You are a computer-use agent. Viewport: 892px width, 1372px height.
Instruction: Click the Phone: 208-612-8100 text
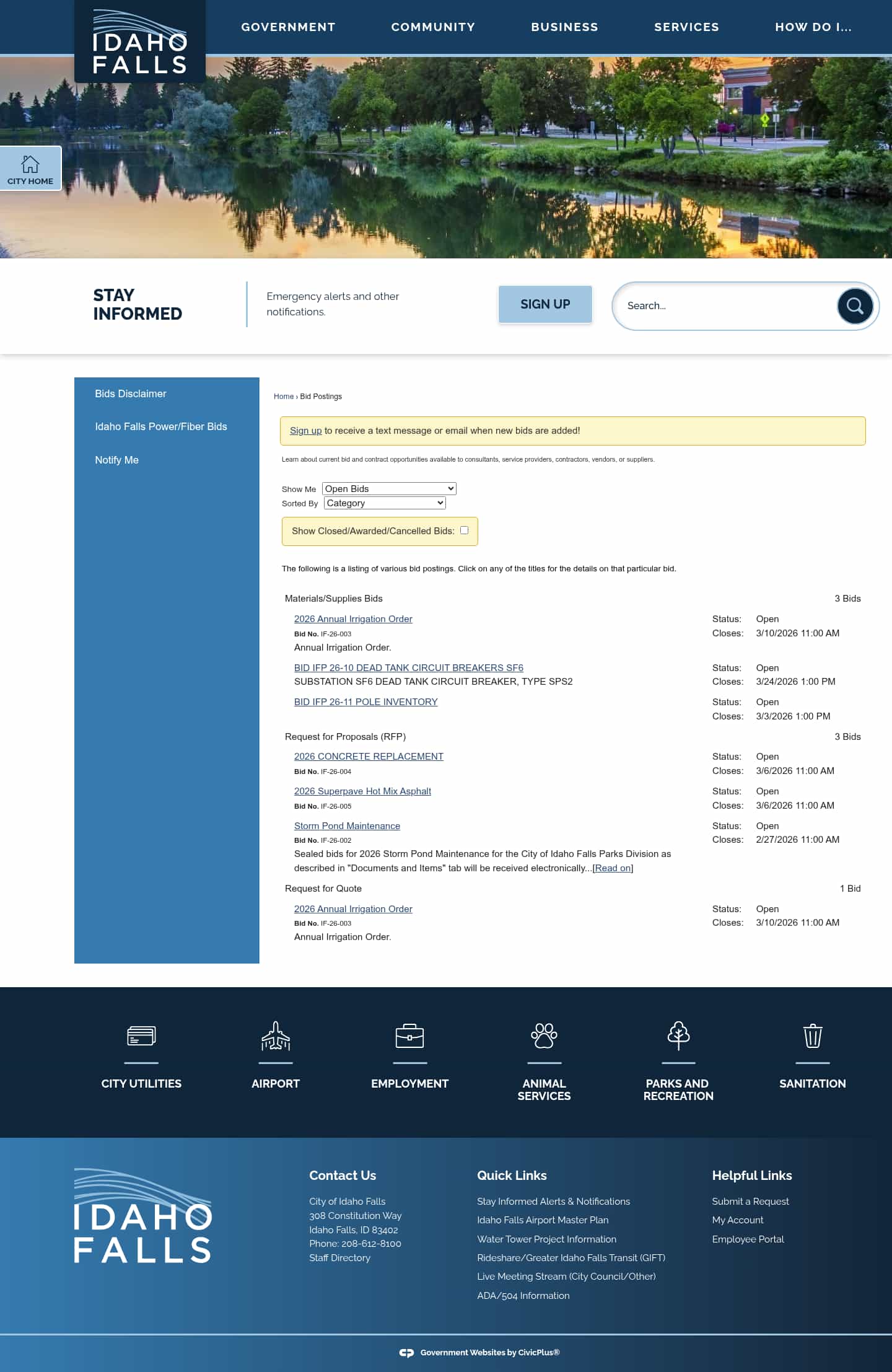pos(355,1244)
